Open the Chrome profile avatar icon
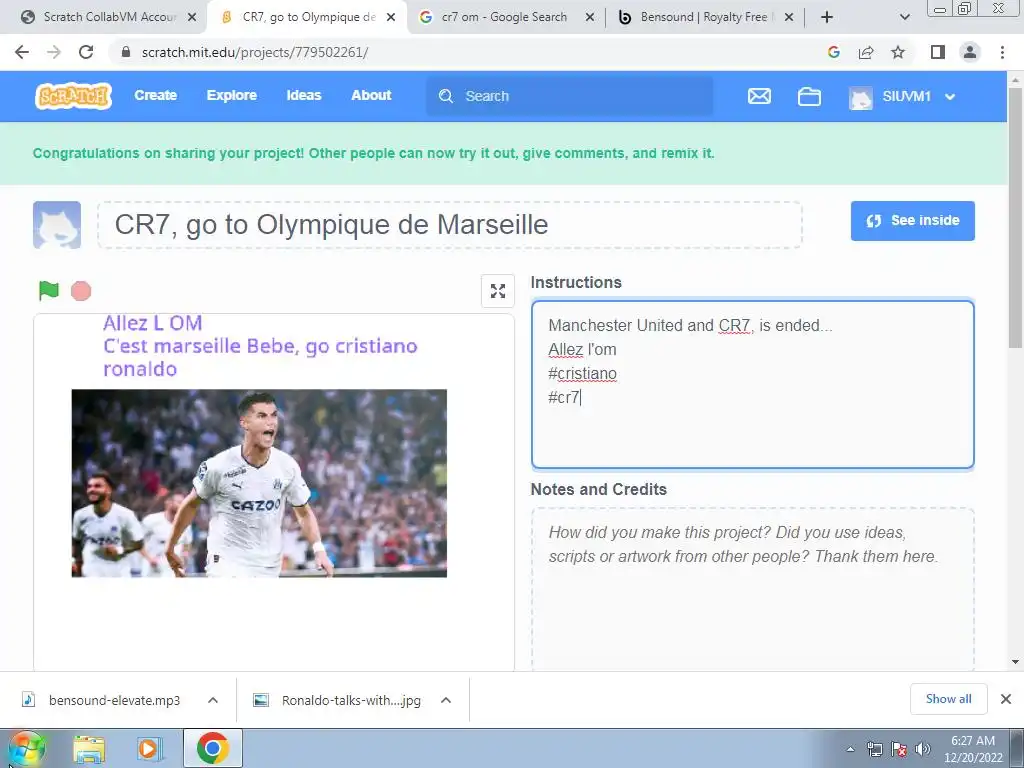The height and width of the screenshot is (768, 1024). [970, 52]
